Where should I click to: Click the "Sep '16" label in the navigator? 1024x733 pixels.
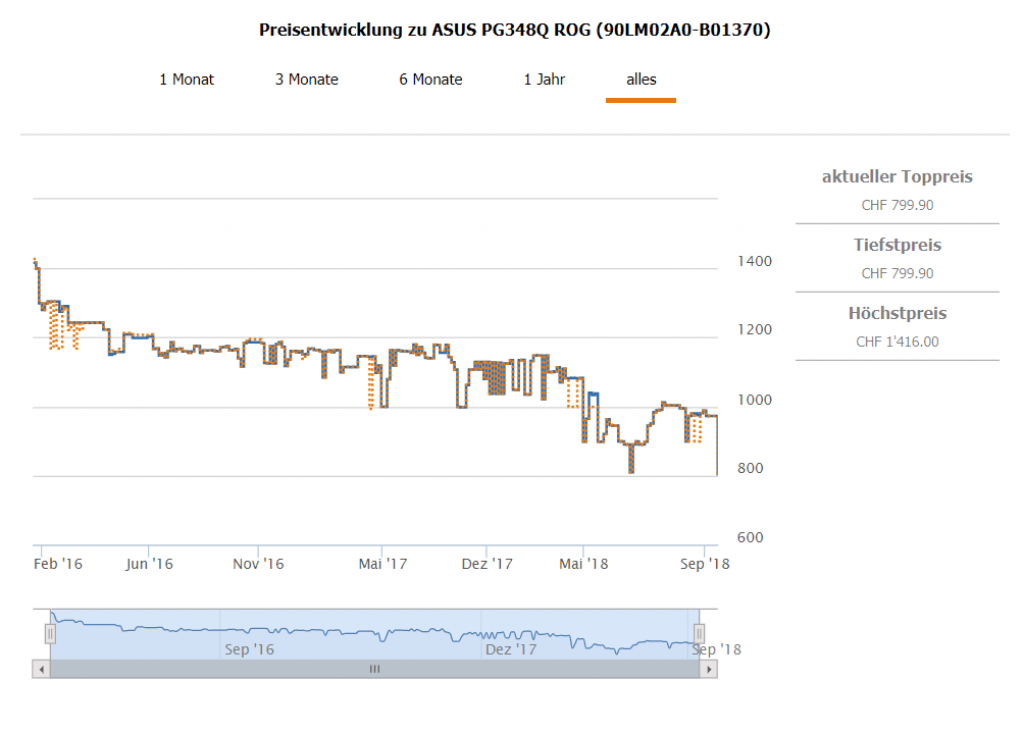point(250,650)
